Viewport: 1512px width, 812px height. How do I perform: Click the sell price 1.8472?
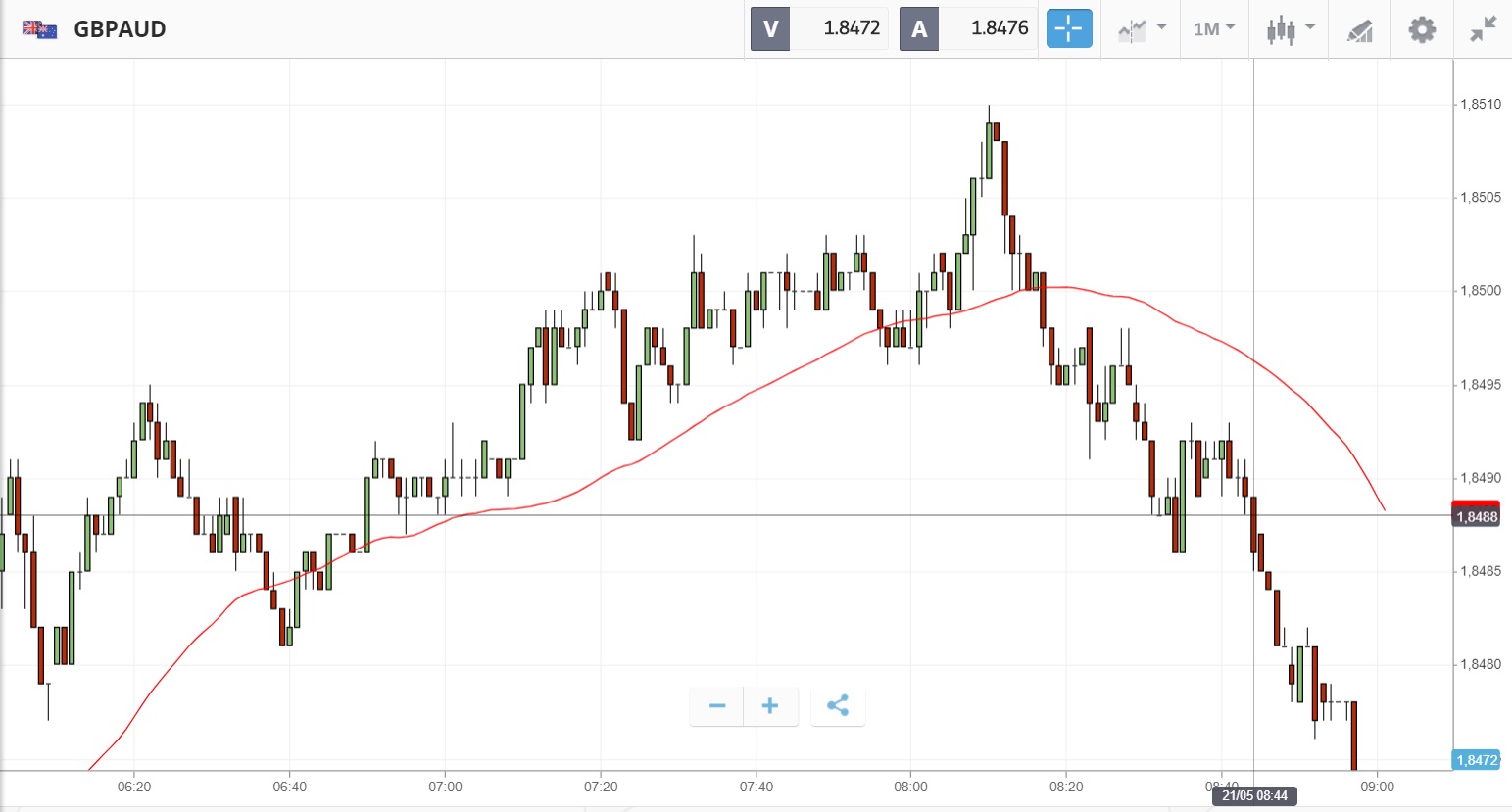pyautogui.click(x=851, y=28)
